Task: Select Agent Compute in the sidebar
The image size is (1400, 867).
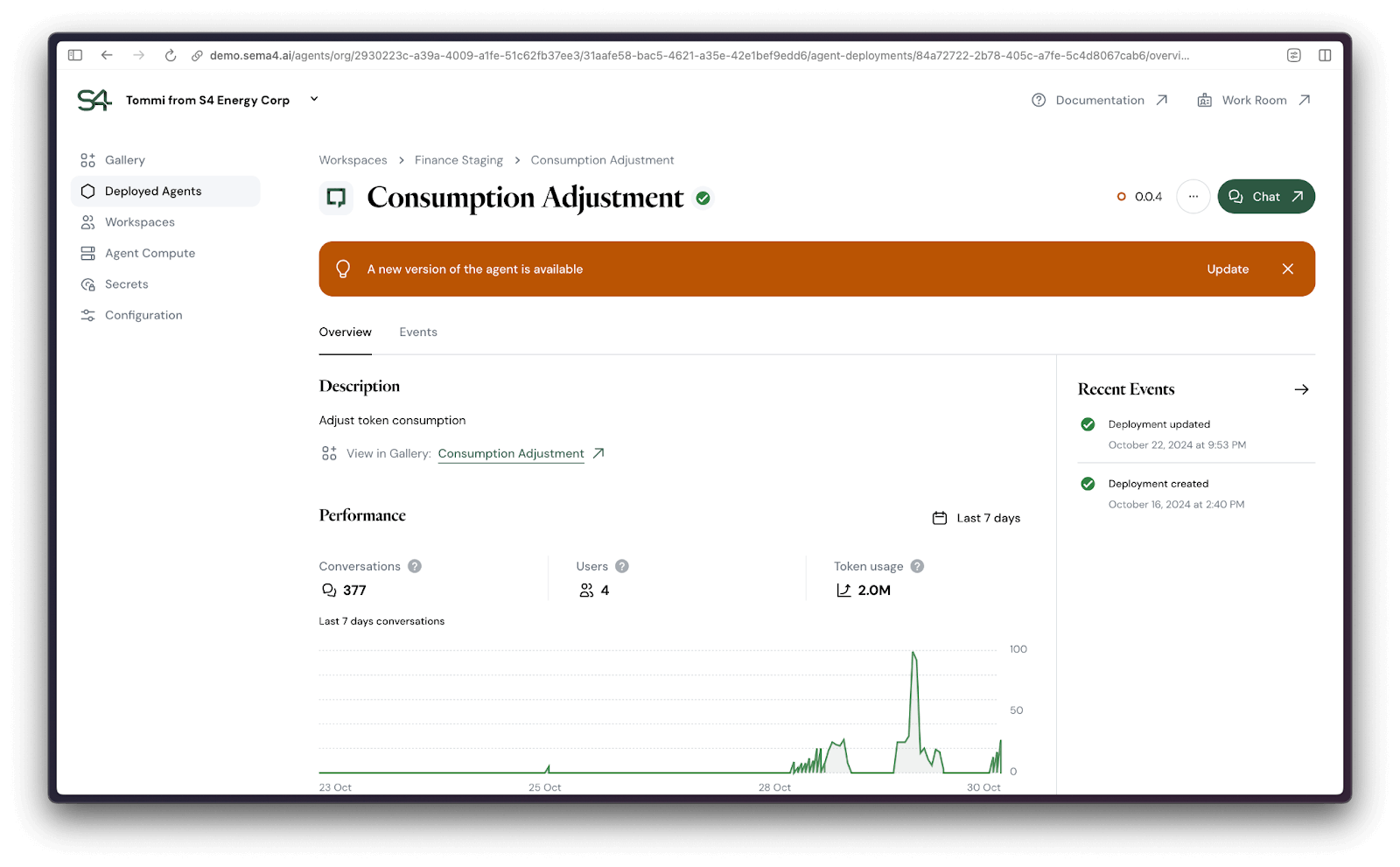Action: click(149, 253)
